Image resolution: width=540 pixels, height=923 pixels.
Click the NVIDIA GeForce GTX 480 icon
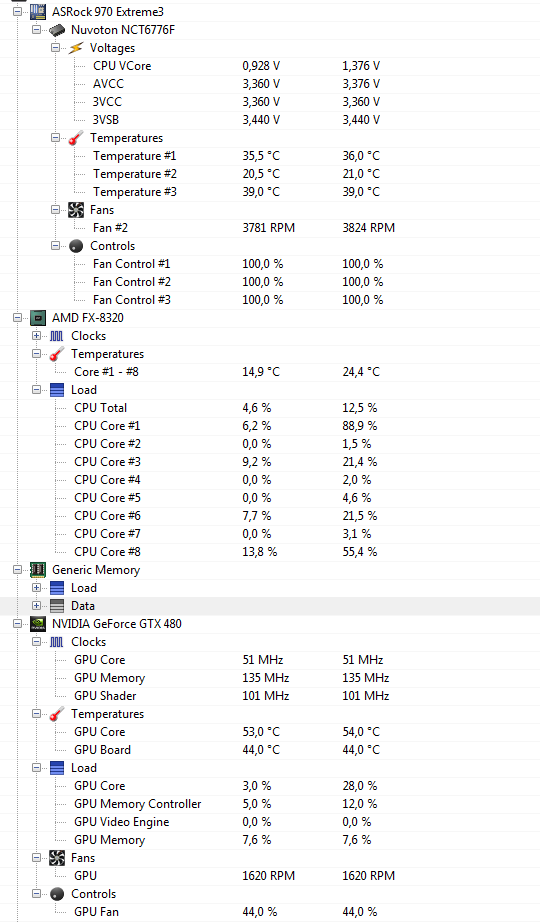click(38, 624)
